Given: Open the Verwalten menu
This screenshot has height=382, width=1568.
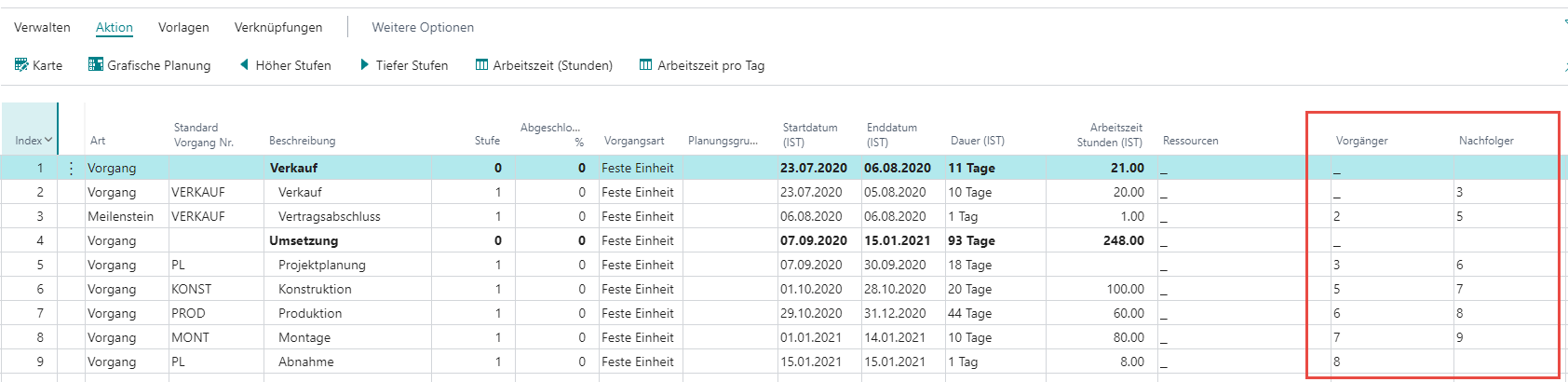Looking at the screenshot, I should [x=42, y=27].
